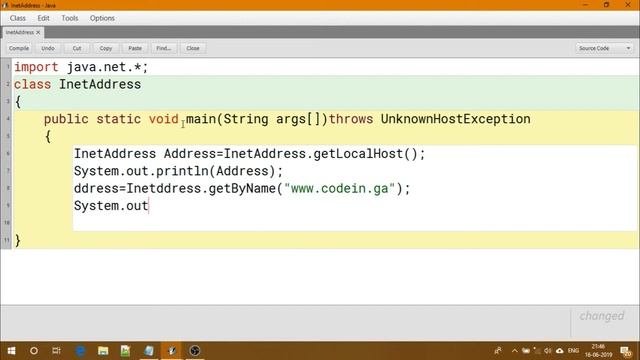Viewport: 640px width, 360px height.
Task: Click the OBS Studio taskbar icon
Action: click(x=195, y=351)
